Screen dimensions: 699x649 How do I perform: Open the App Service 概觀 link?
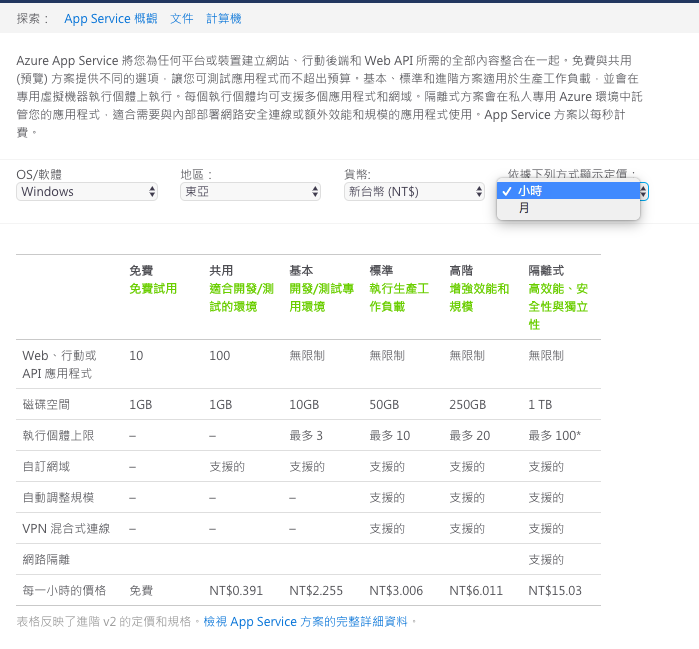pyautogui.click(x=111, y=19)
